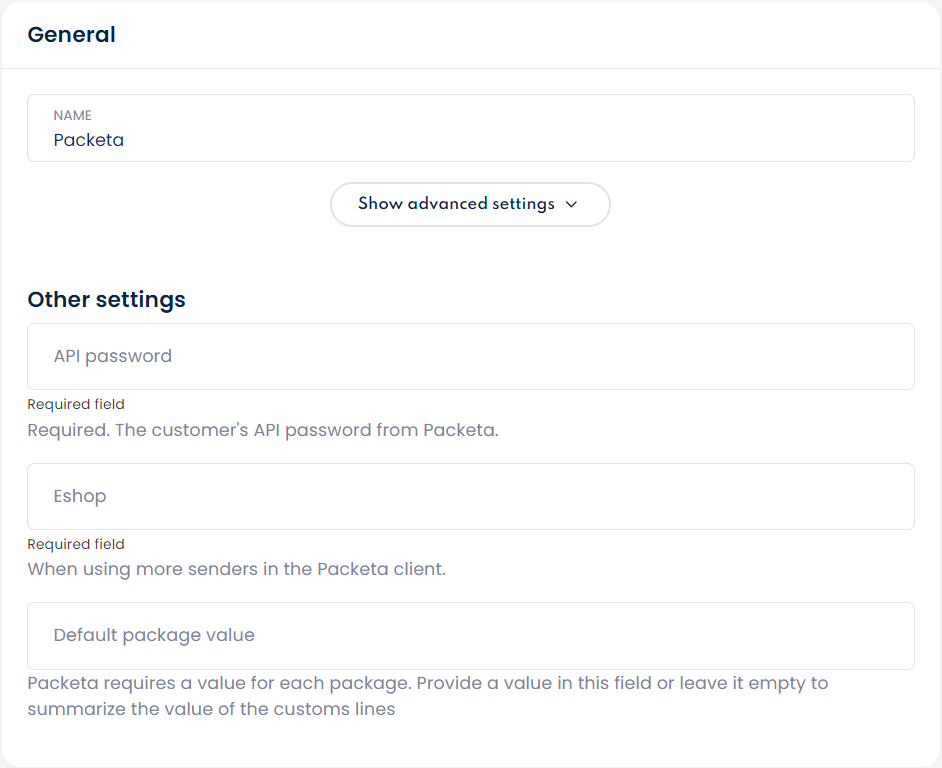Click the "Eshop" placeholder text

pos(80,496)
